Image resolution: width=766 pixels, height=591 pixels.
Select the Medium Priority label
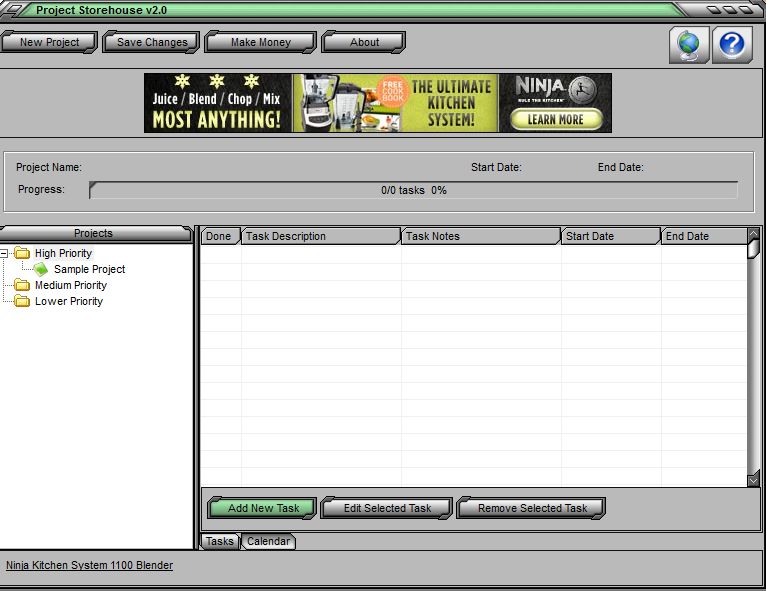click(71, 285)
